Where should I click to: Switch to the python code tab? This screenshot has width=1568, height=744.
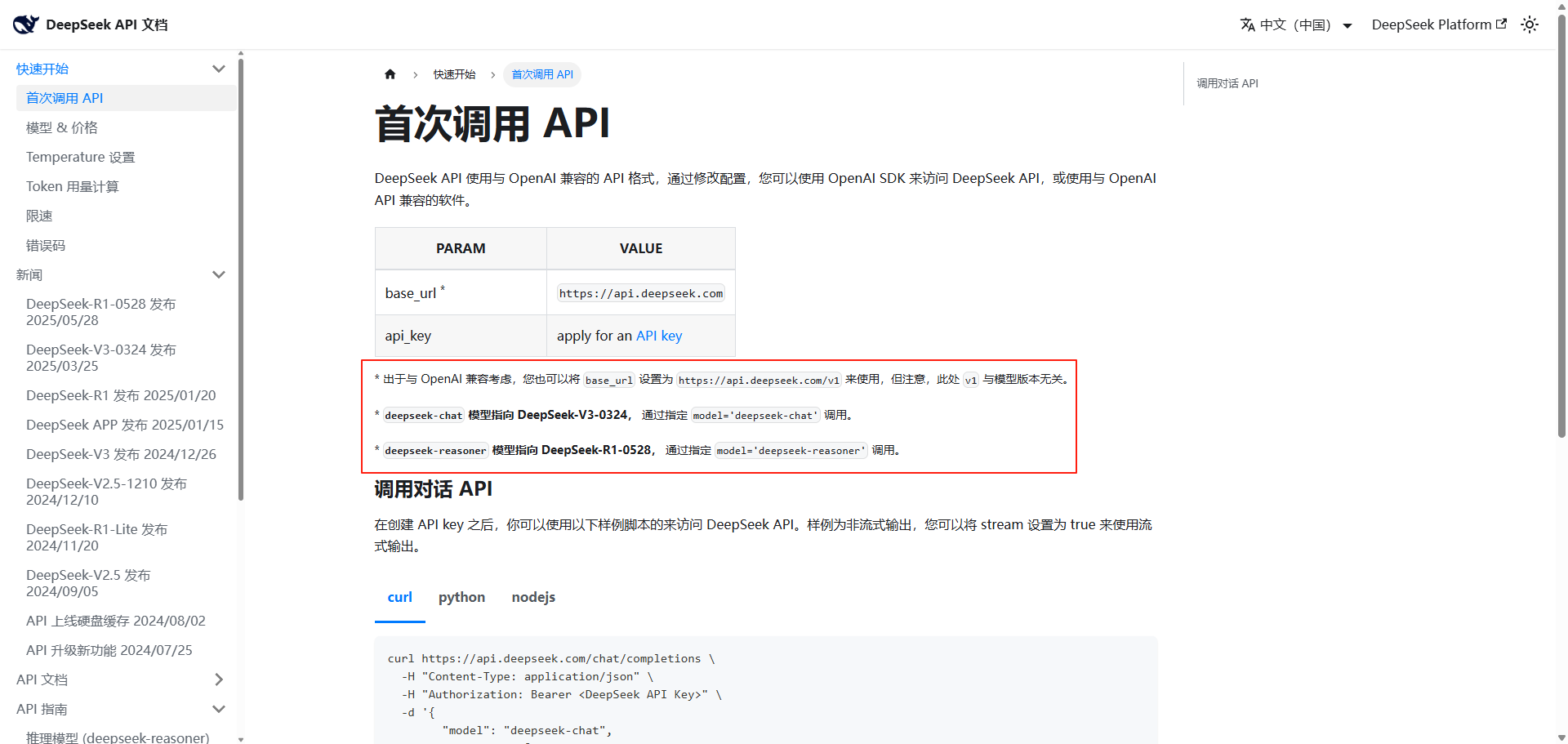(461, 597)
